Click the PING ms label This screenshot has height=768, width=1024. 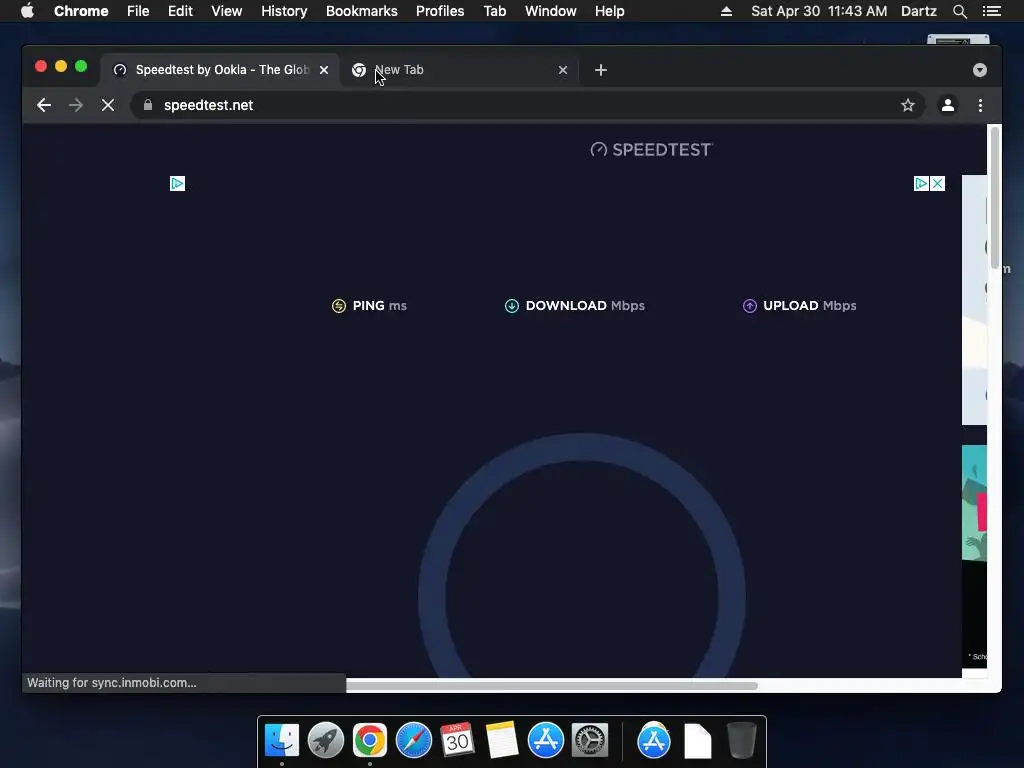click(379, 306)
